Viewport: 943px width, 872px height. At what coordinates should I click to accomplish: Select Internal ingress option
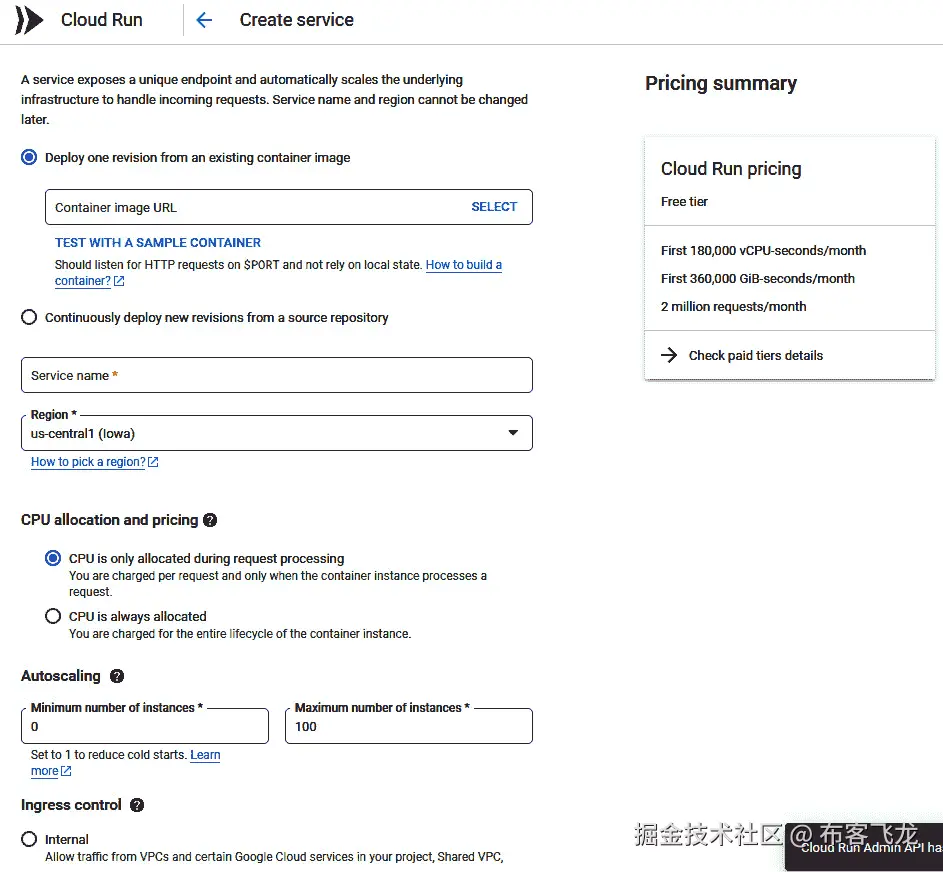point(29,839)
